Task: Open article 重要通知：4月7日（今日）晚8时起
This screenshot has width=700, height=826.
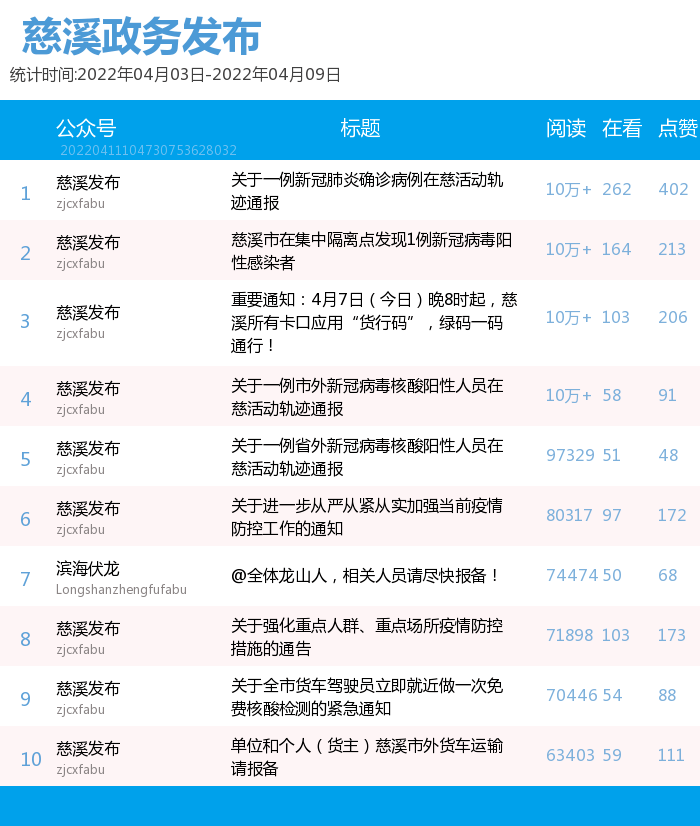Action: pos(374,322)
